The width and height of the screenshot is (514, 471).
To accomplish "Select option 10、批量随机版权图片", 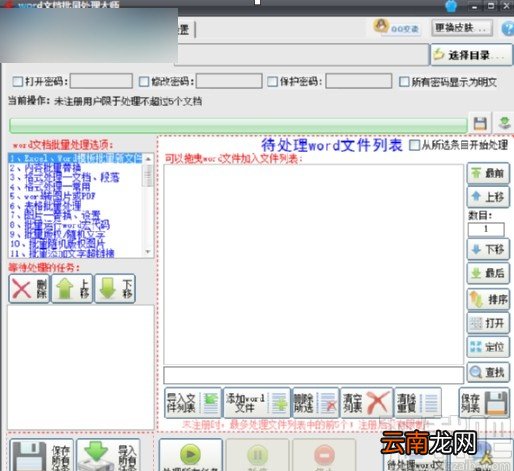I will coord(57,243).
